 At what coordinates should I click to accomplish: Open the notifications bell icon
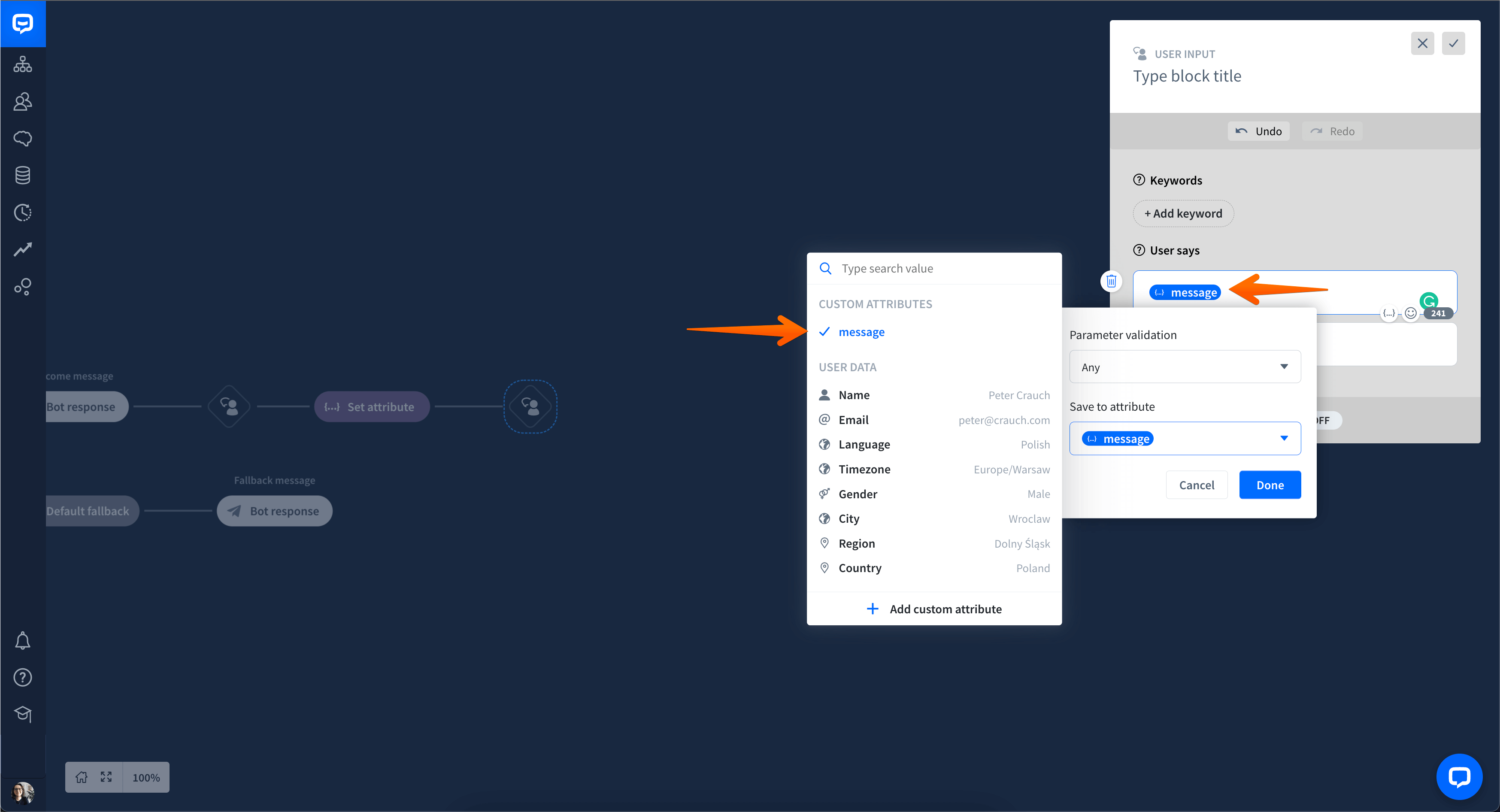23,640
